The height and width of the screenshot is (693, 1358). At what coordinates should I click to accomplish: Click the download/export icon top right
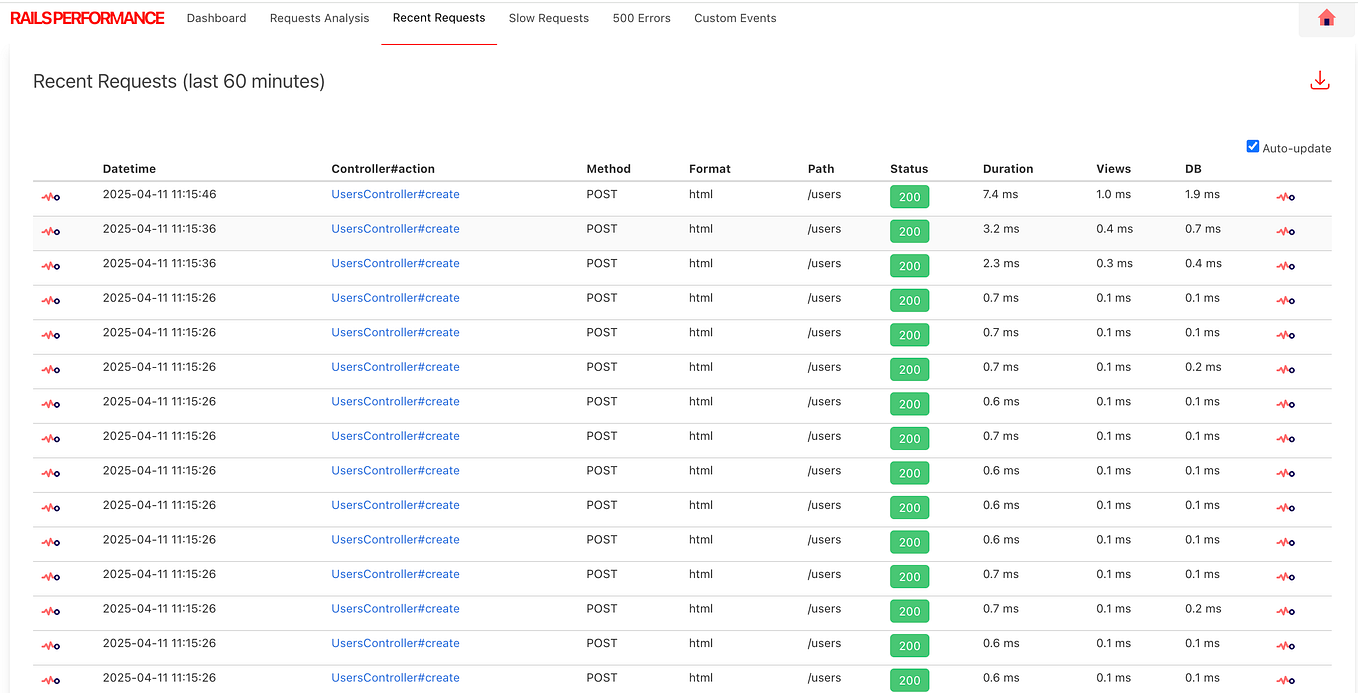tap(1320, 80)
